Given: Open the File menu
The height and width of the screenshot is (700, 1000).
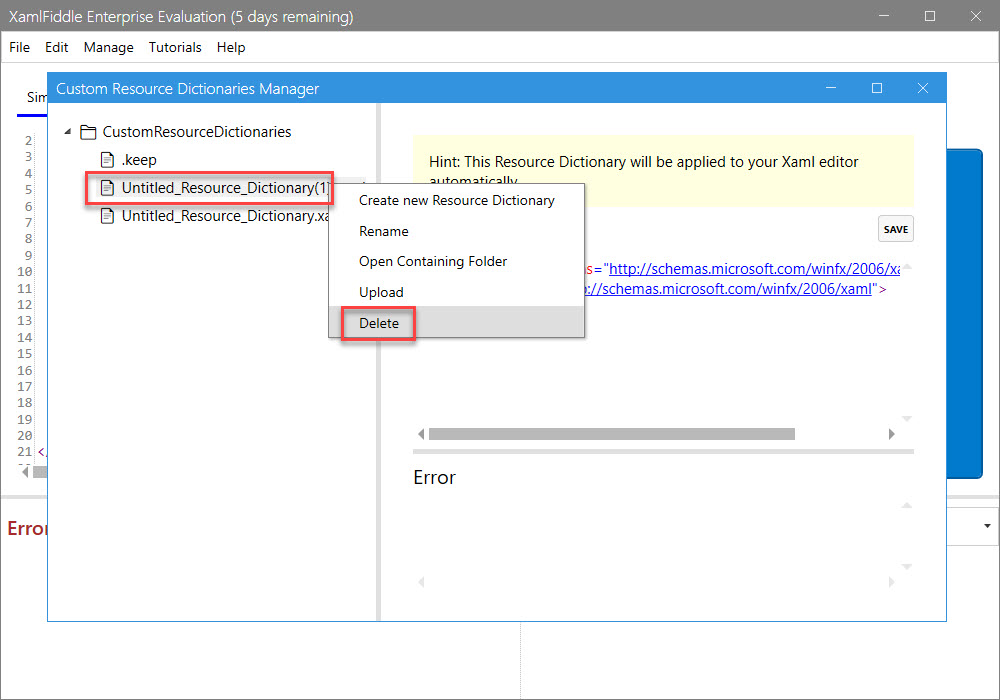Looking at the screenshot, I should (19, 47).
